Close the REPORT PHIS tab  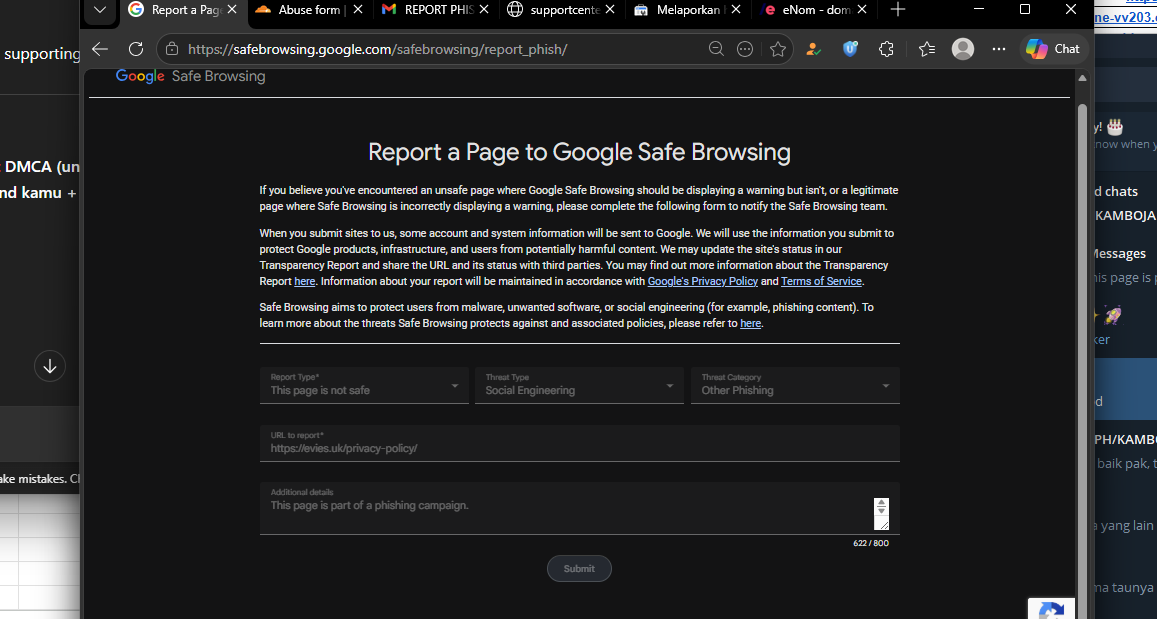(x=484, y=10)
